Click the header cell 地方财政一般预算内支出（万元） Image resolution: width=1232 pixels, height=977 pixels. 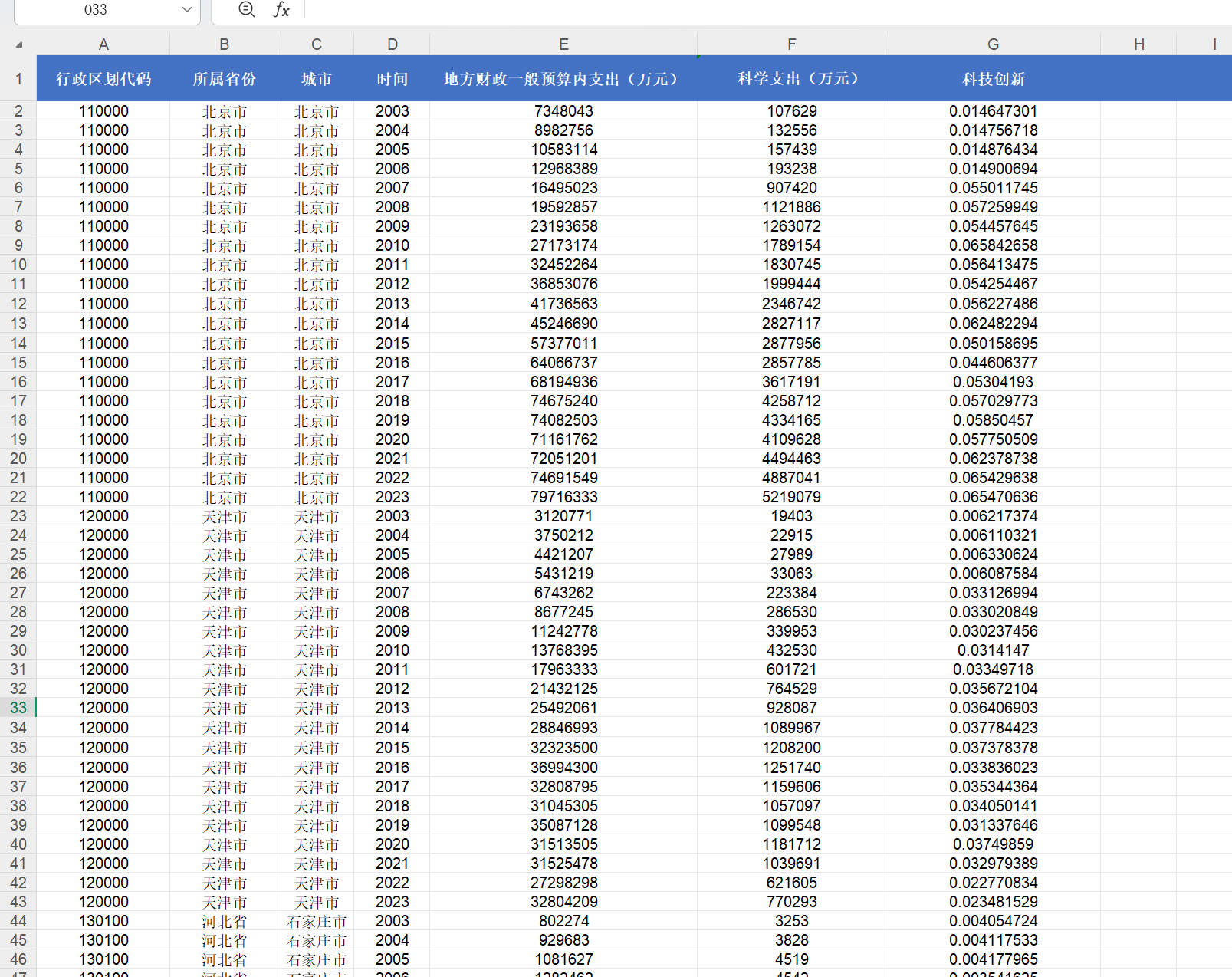(563, 78)
